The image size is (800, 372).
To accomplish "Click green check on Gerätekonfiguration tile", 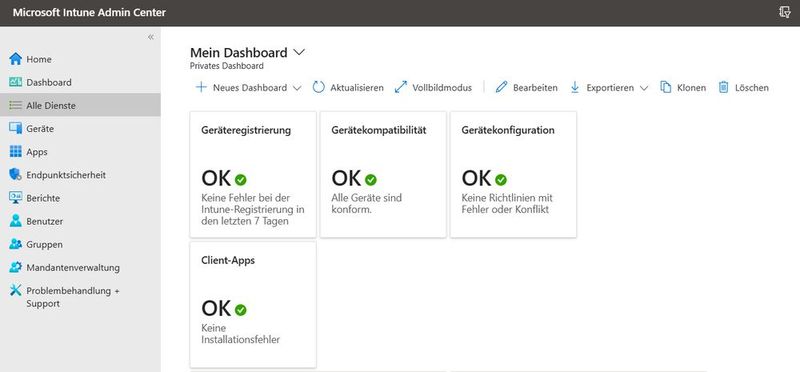I will [x=501, y=180].
